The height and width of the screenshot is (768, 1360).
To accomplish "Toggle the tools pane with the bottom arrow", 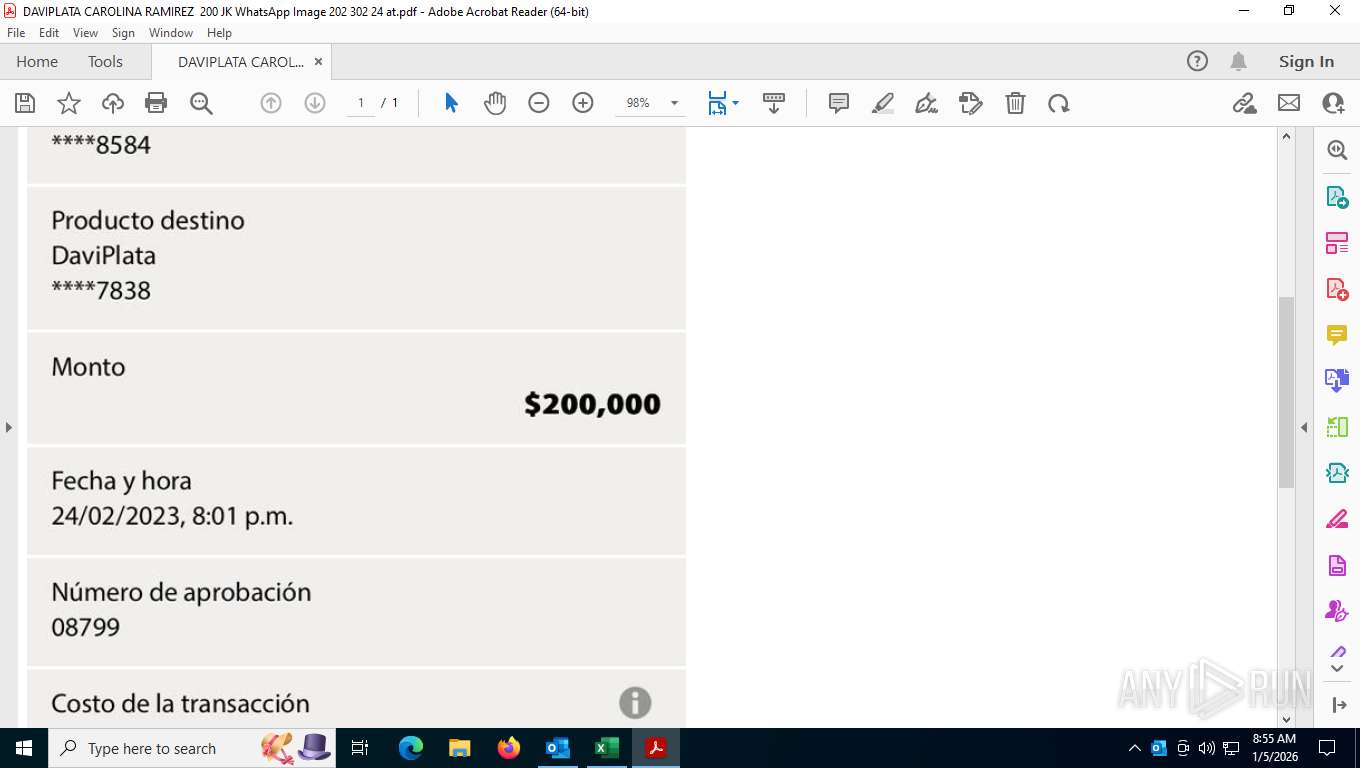I will tap(1340, 705).
